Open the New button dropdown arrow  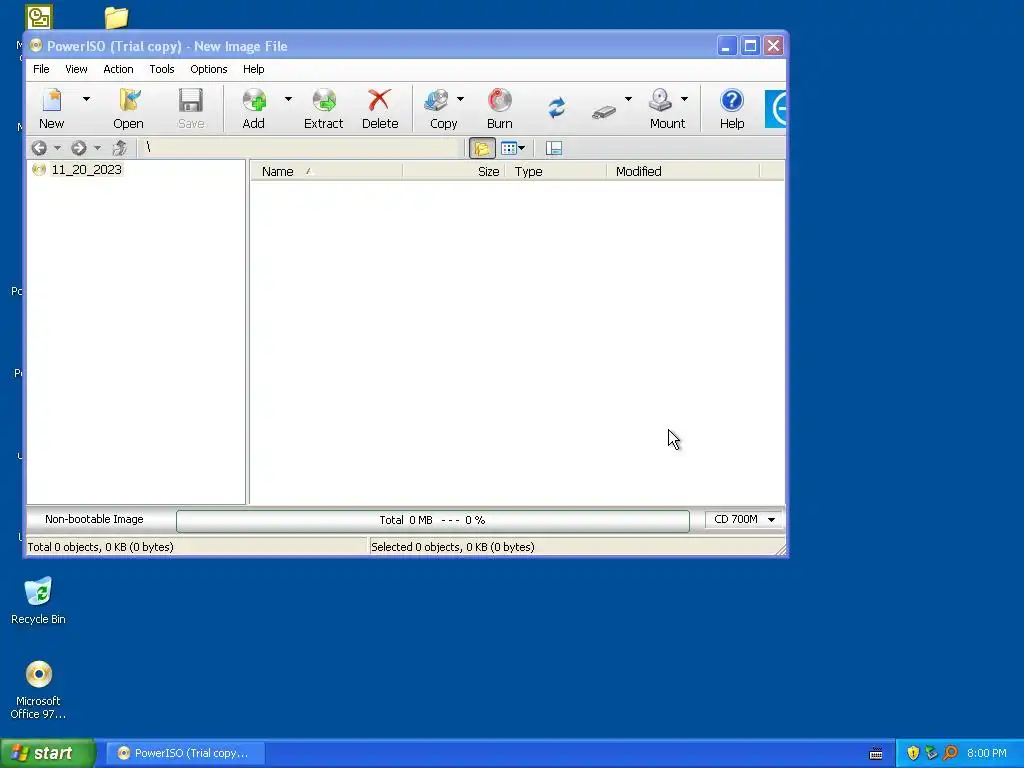point(86,99)
